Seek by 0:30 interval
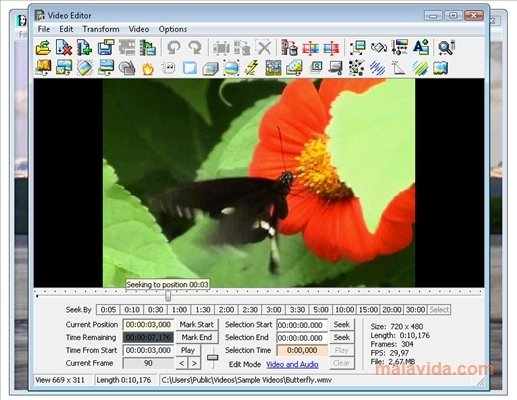The image size is (517, 400). (x=156, y=310)
